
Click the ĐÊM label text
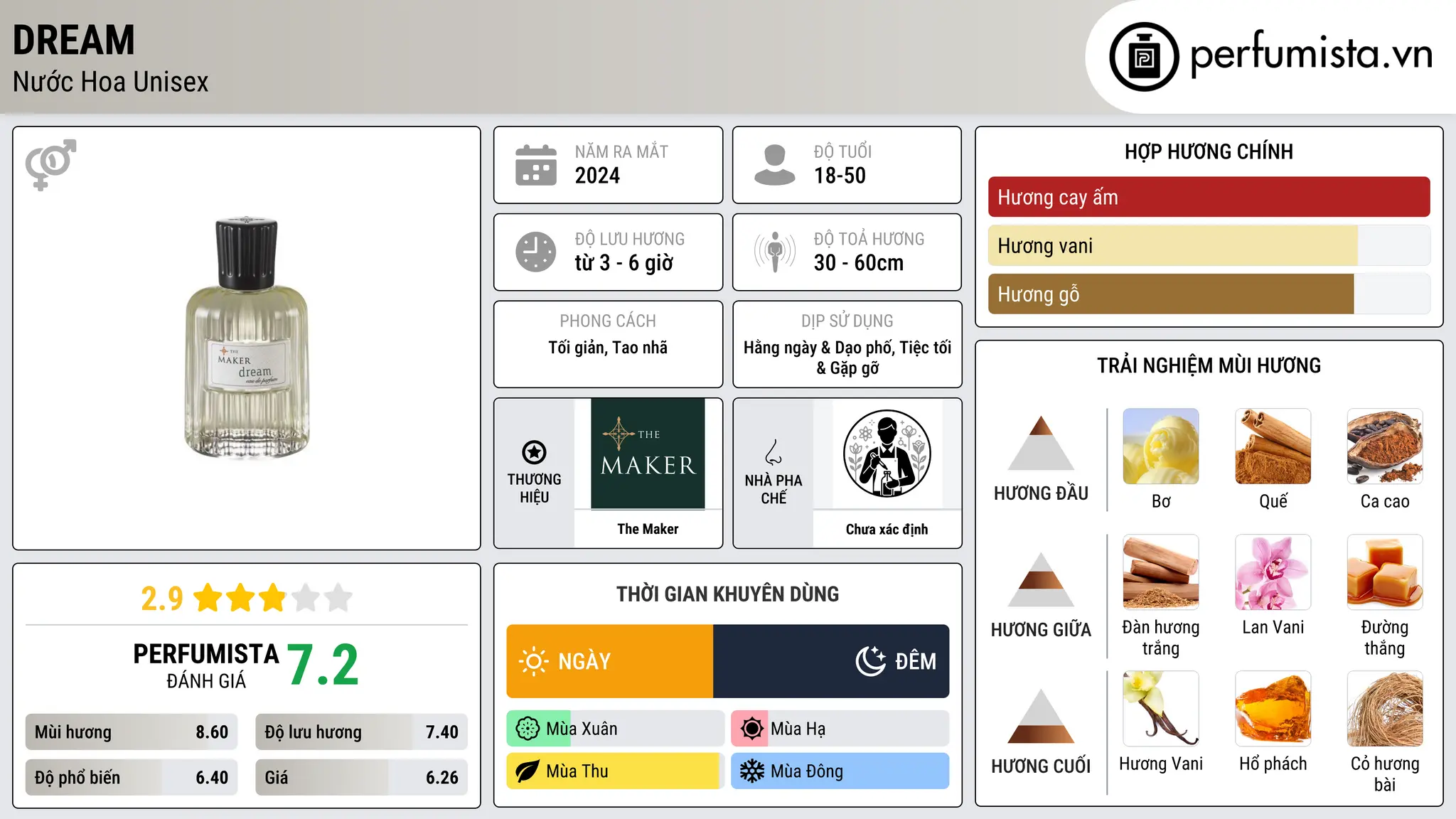[x=916, y=661]
